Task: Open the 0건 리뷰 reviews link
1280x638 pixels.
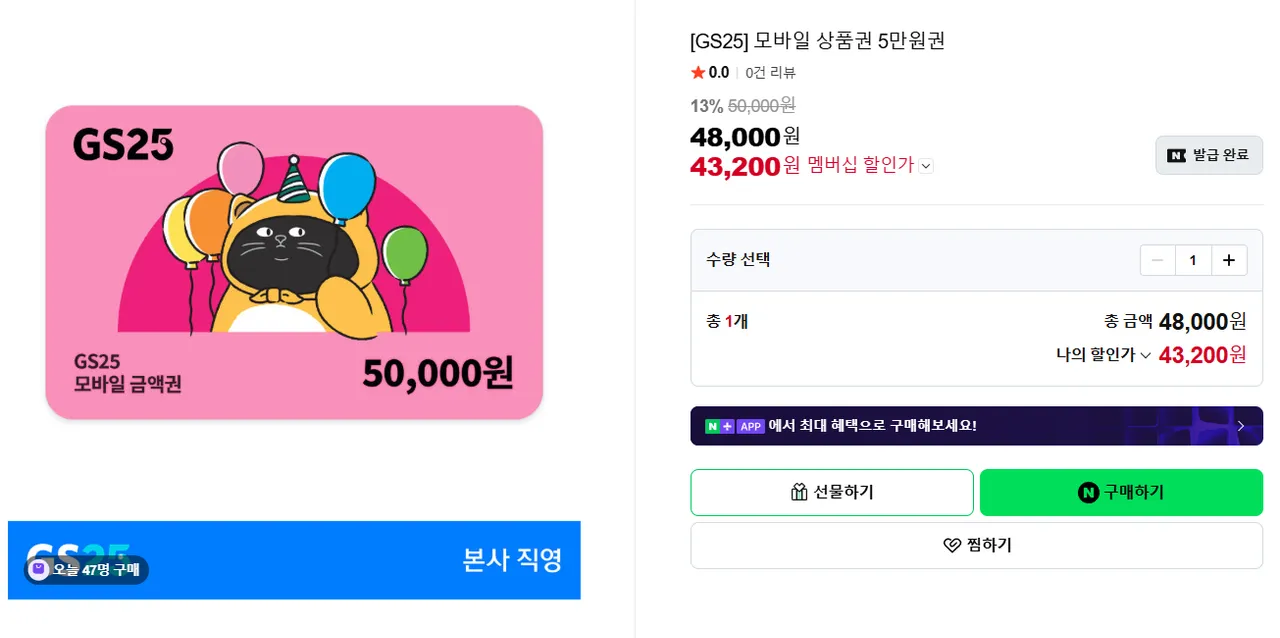Action: coord(770,72)
